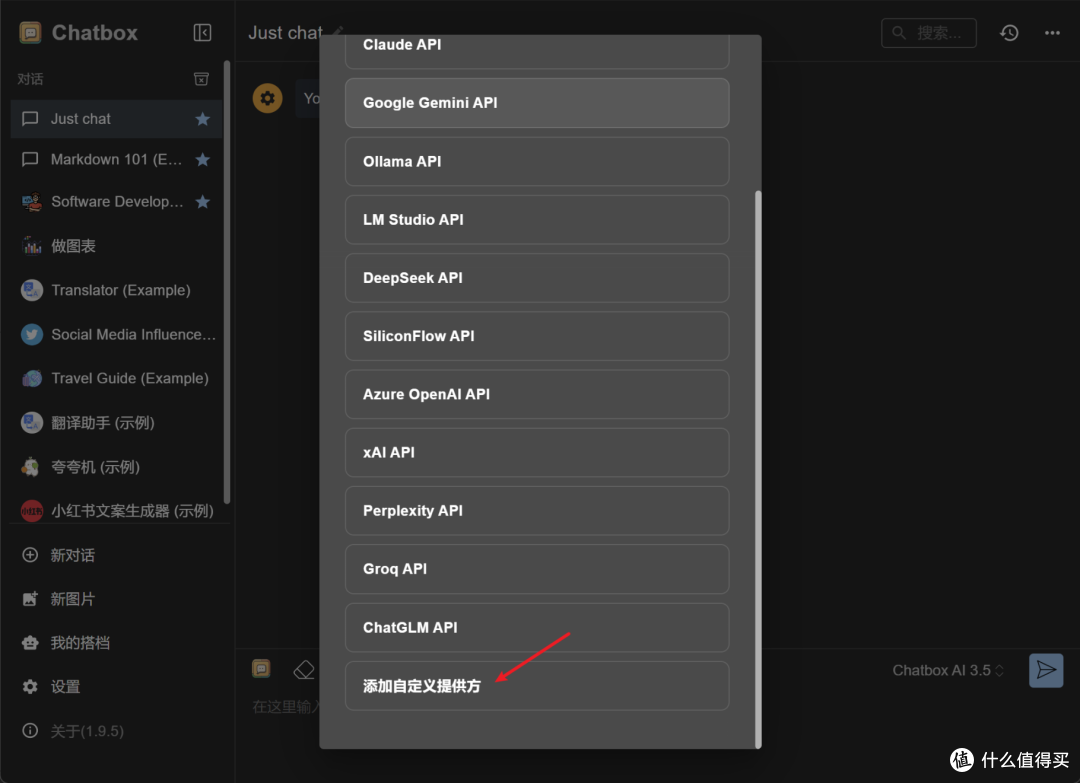Choose Azure OpenAI API option
This screenshot has width=1080, height=783.
(537, 394)
